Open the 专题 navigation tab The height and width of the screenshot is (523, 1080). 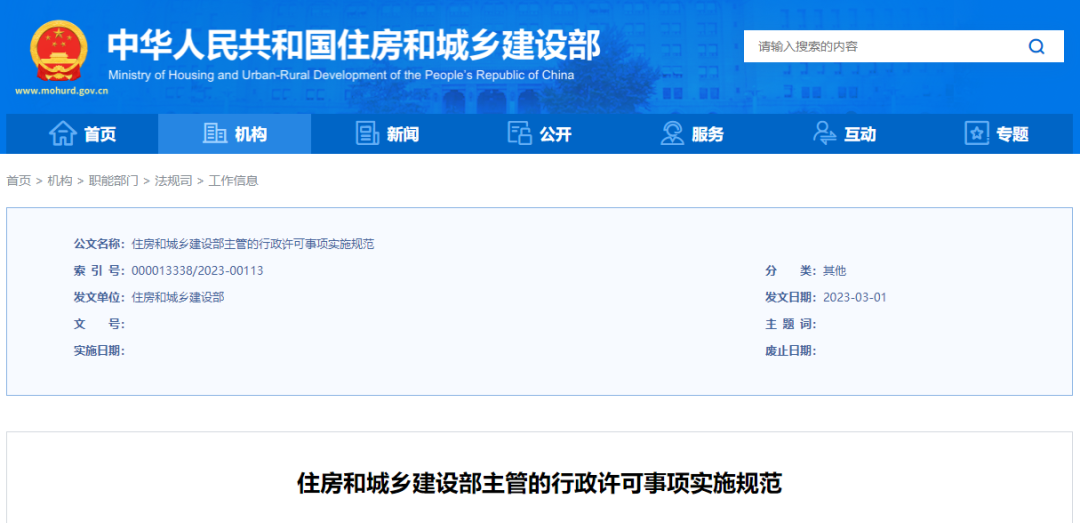(x=997, y=134)
